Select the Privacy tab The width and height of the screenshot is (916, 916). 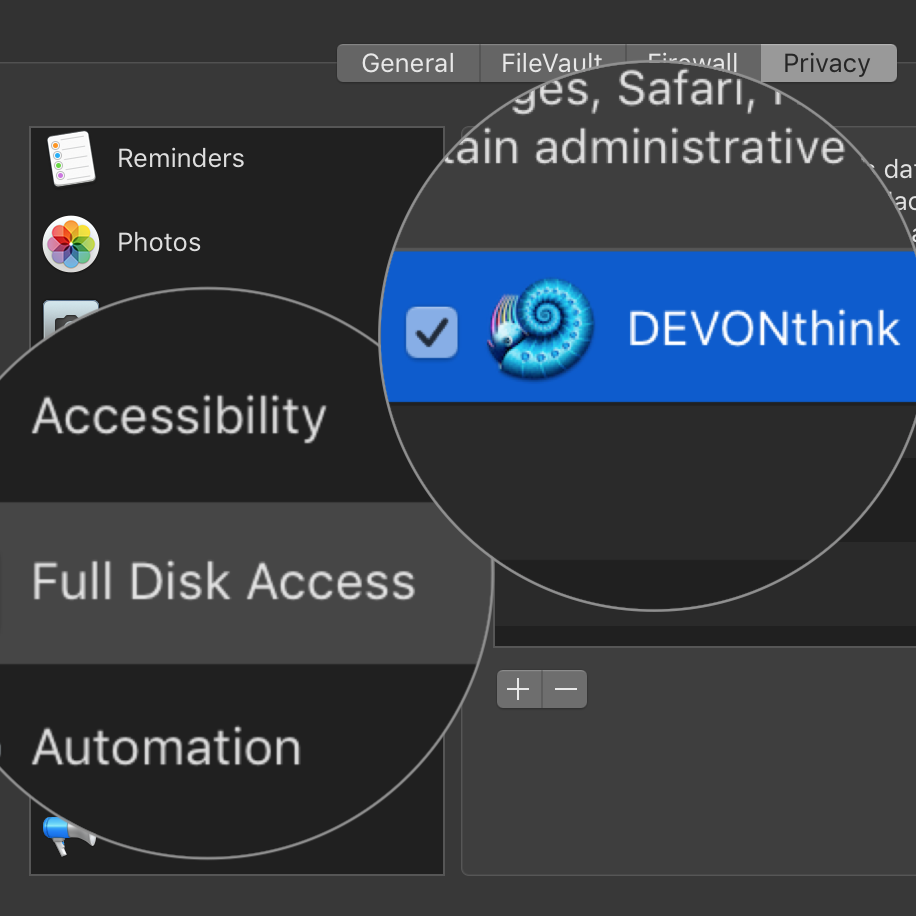(x=828, y=63)
